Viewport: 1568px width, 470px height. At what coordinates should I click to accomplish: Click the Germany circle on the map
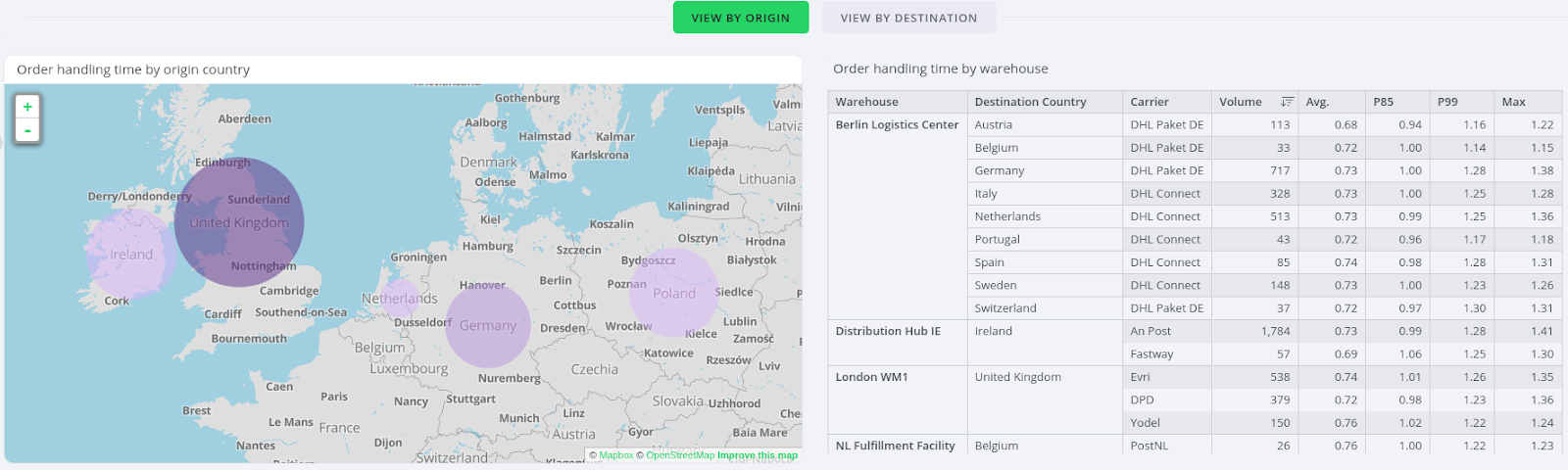pos(487,326)
